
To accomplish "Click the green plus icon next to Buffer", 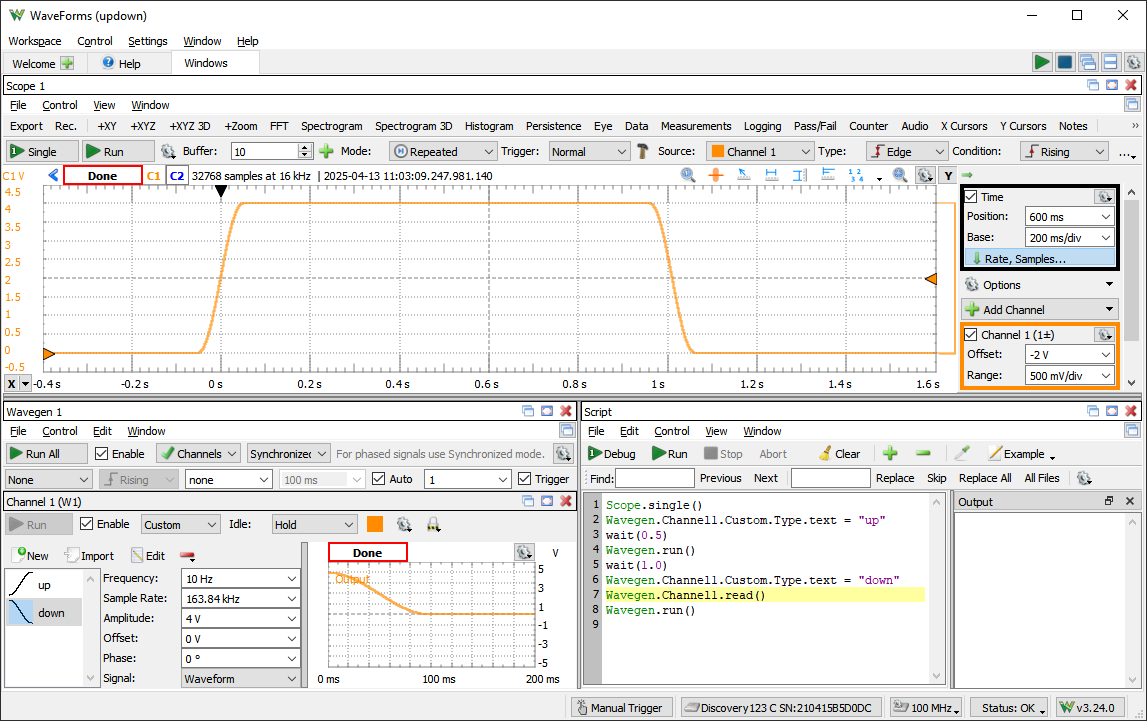I will point(326,152).
